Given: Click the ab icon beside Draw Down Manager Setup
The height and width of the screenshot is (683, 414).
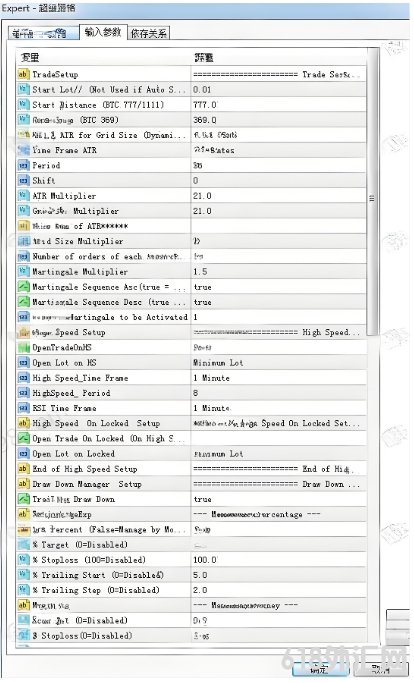Looking at the screenshot, I should click(23, 484).
